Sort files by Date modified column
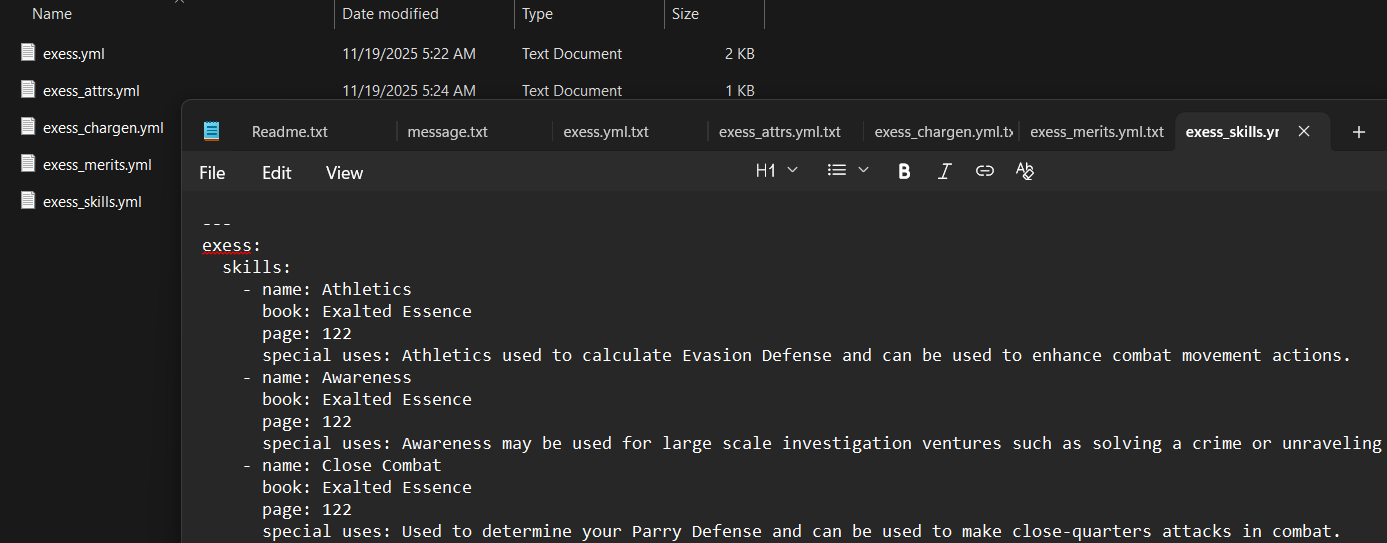Viewport: 1387px width, 543px height. point(390,14)
